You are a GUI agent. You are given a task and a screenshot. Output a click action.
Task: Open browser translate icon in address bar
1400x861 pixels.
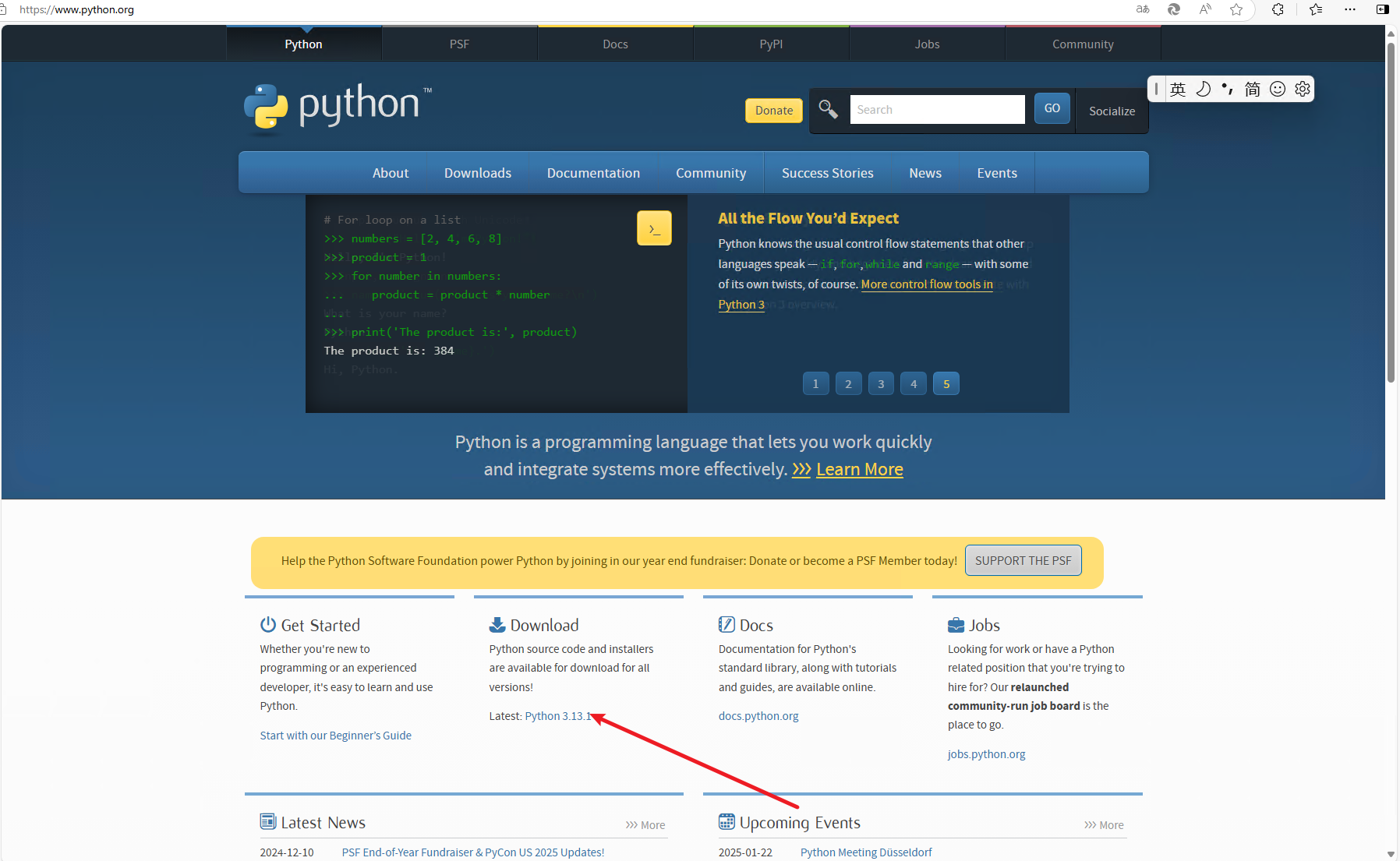1143,9
